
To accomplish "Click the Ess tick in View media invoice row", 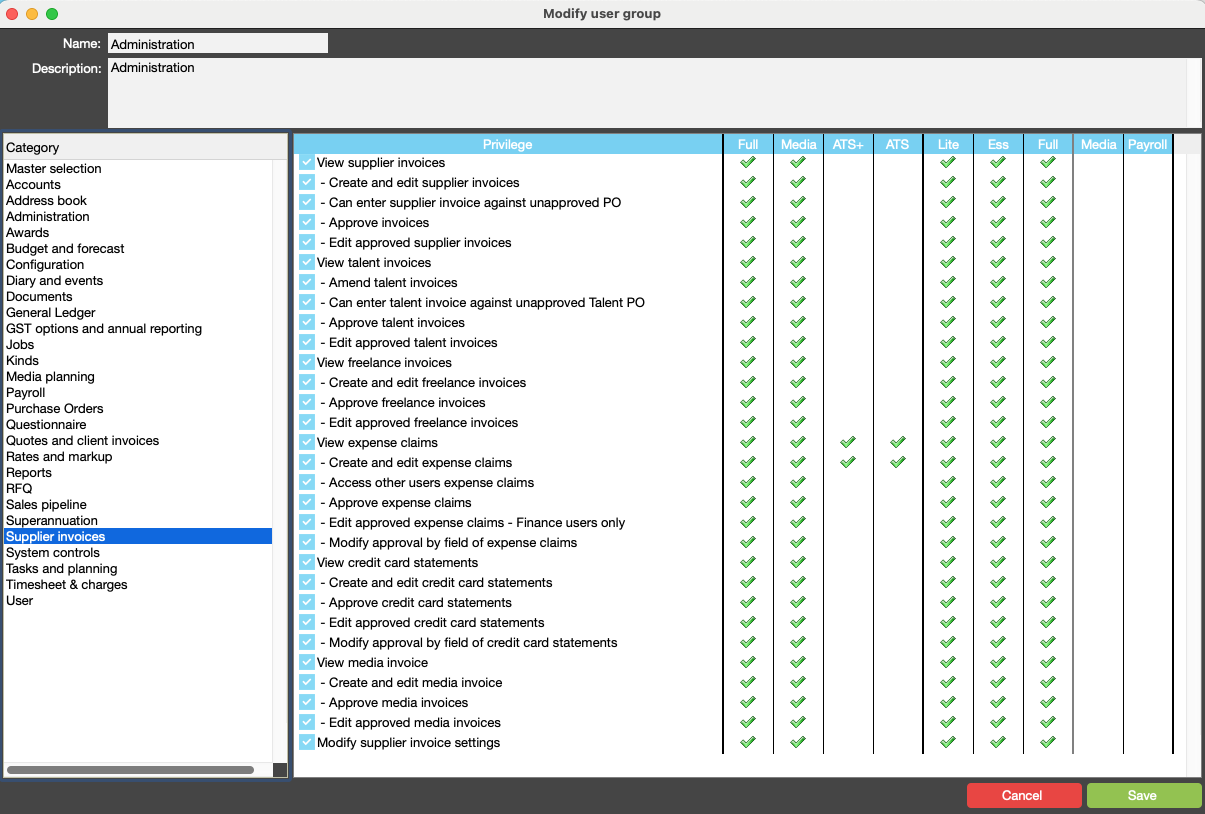I will pos(998,662).
